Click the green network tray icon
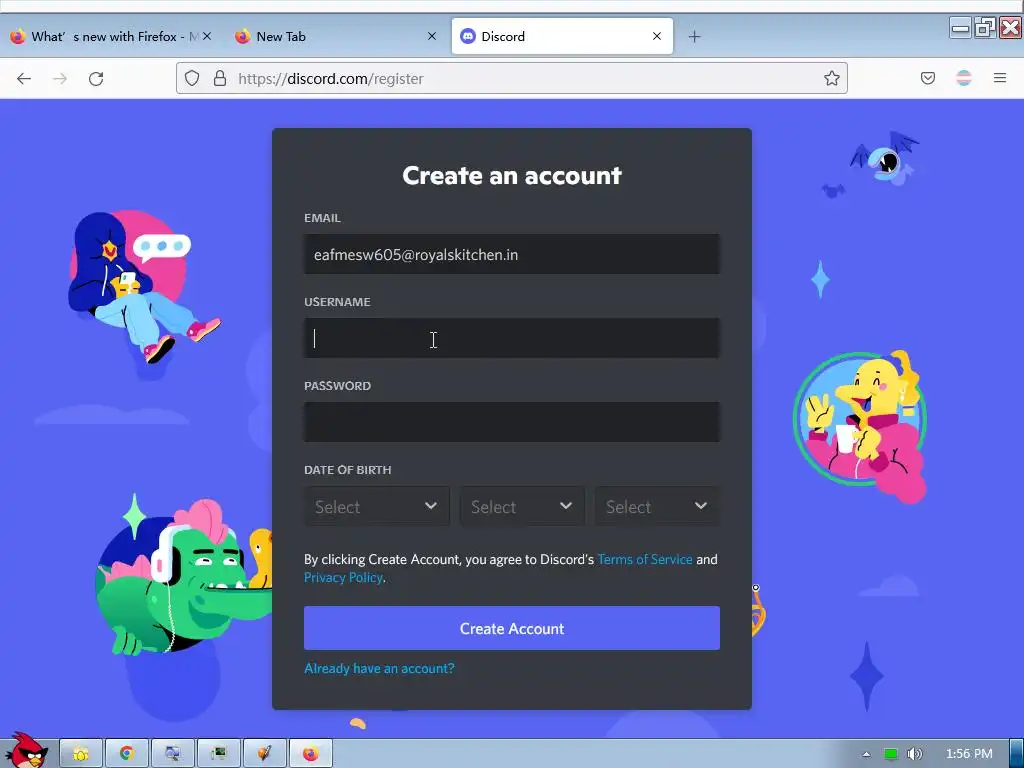This screenshot has height=768, width=1024. (x=891, y=754)
